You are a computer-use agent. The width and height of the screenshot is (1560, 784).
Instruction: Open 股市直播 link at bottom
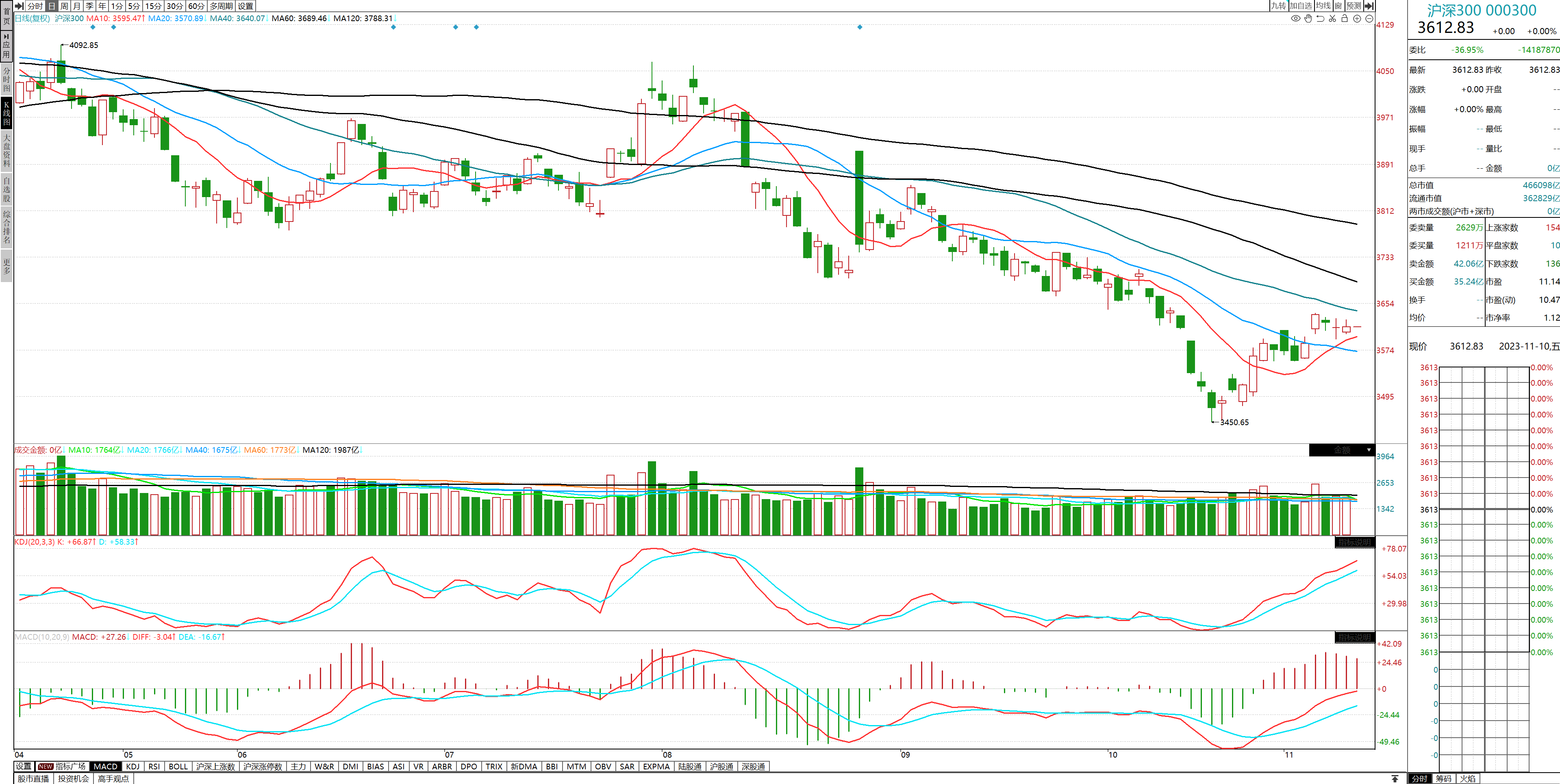click(33, 779)
